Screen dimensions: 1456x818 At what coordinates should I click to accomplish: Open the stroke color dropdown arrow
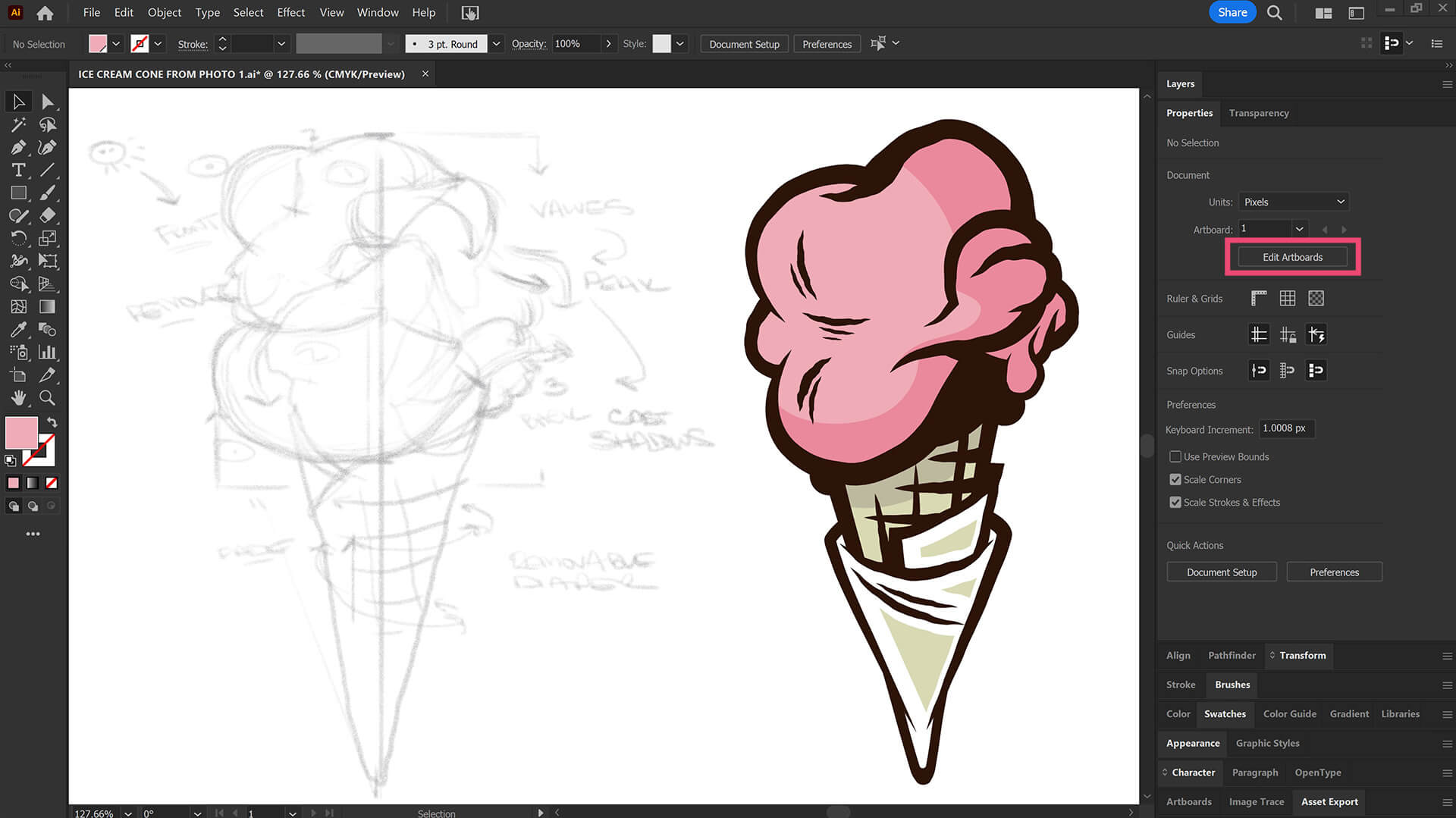click(158, 44)
